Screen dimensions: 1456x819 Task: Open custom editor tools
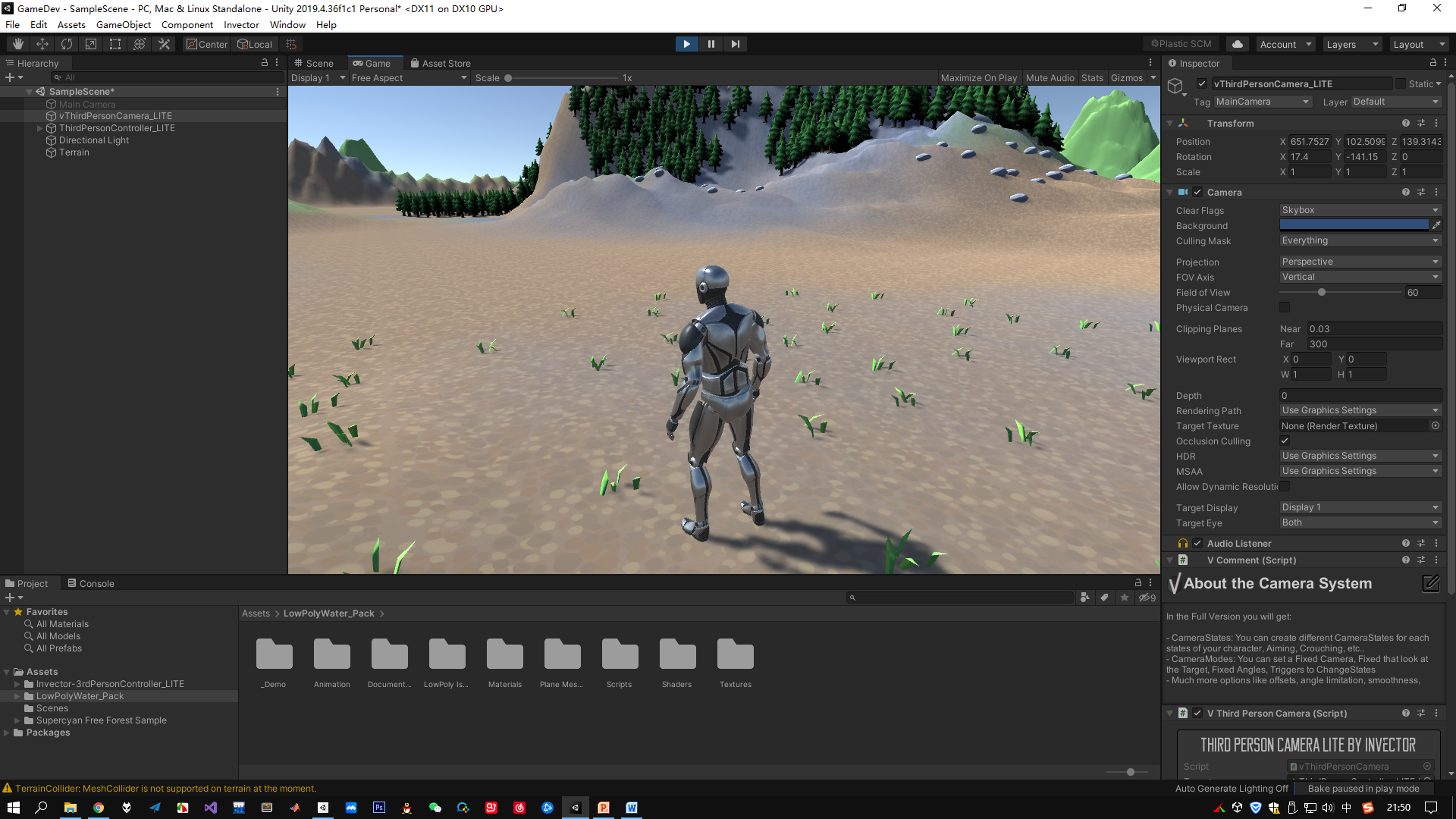[164, 44]
